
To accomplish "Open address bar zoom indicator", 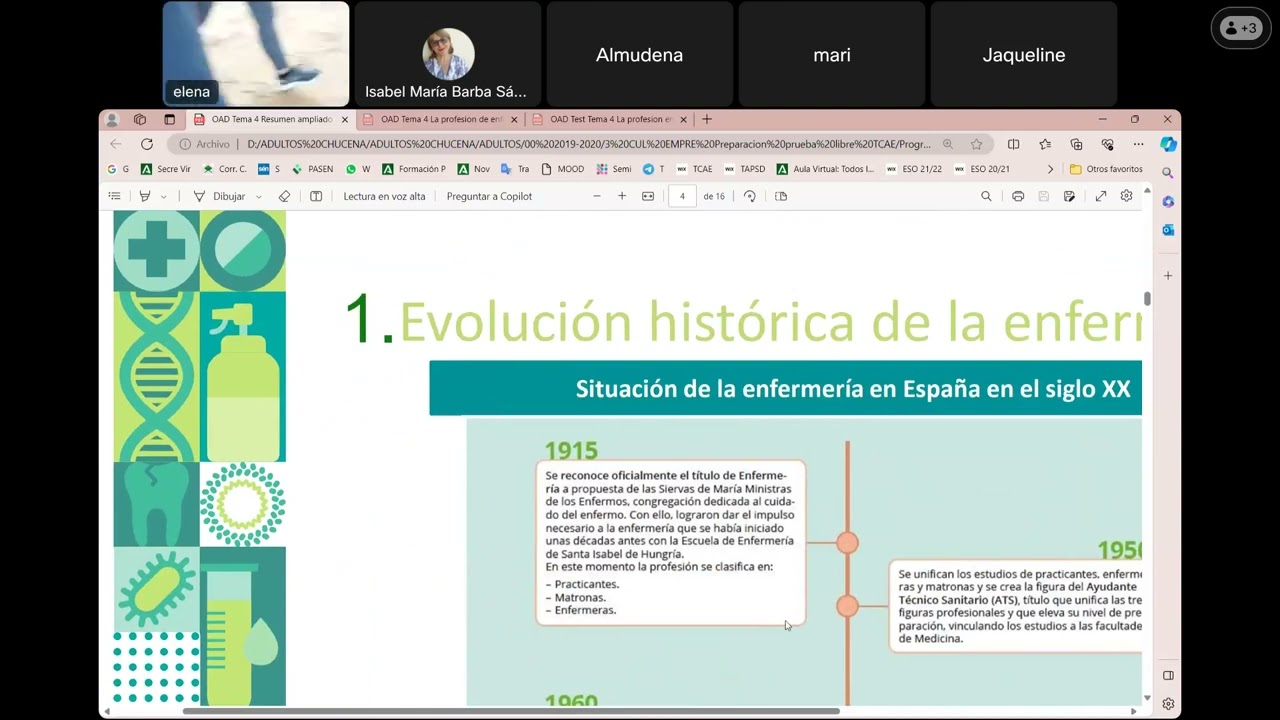I will [x=948, y=144].
